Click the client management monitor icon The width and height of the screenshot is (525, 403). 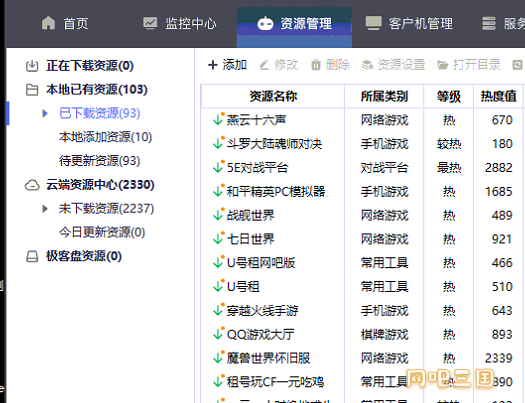pyautogui.click(x=374, y=23)
